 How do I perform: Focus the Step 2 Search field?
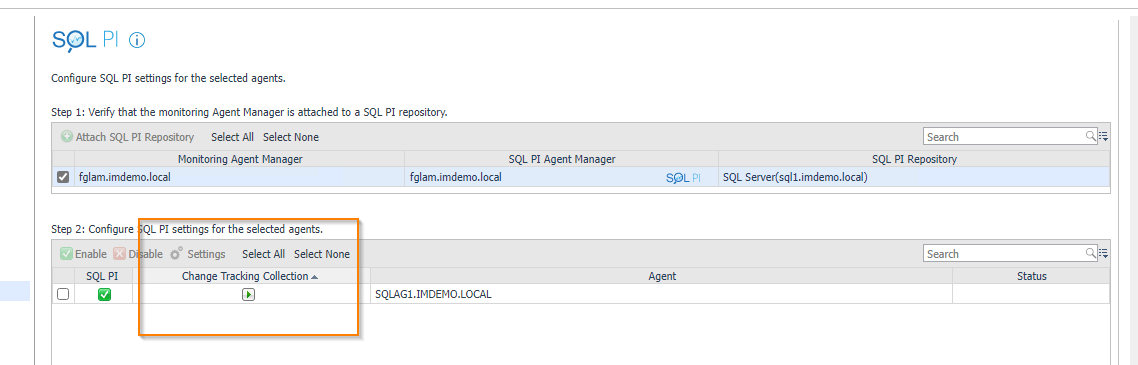(x=1004, y=253)
